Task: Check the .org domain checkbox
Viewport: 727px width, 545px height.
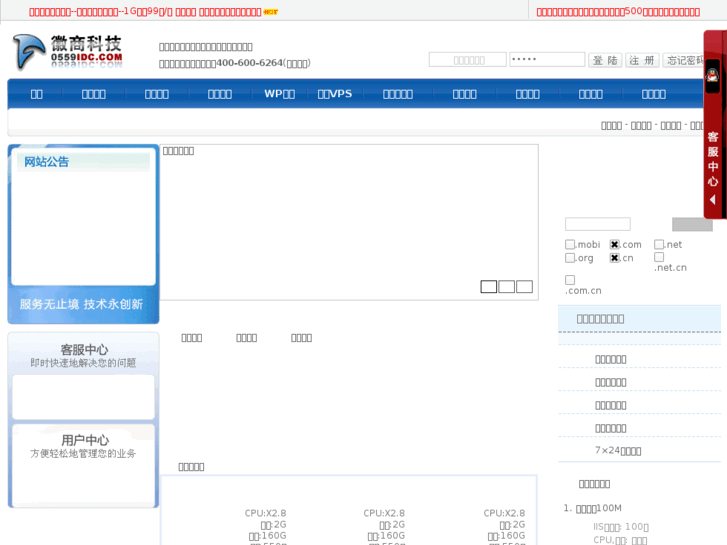Action: point(570,257)
